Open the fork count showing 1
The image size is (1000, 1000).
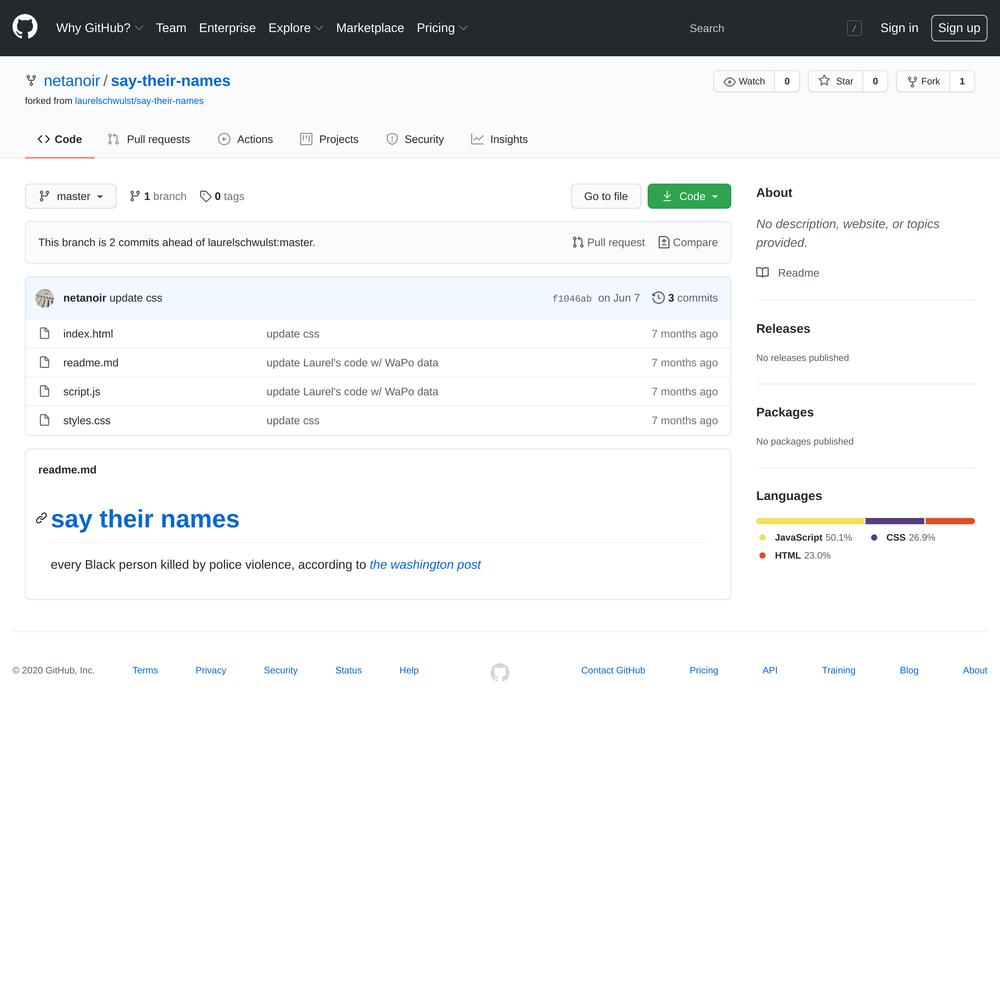pyautogui.click(x=962, y=82)
